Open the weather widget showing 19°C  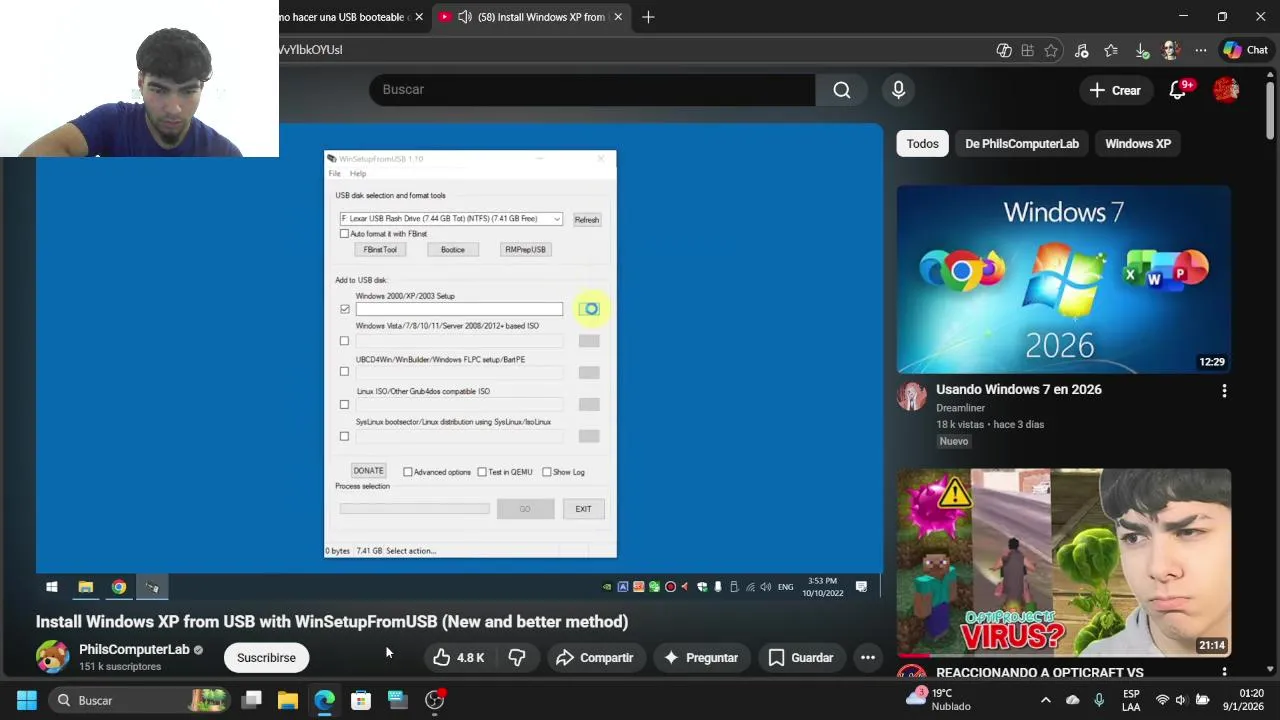pos(938,699)
